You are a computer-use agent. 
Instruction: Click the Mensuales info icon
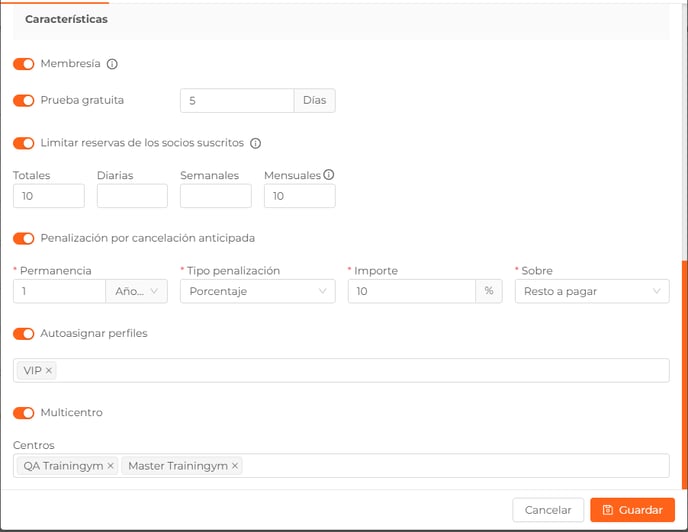tap(329, 175)
